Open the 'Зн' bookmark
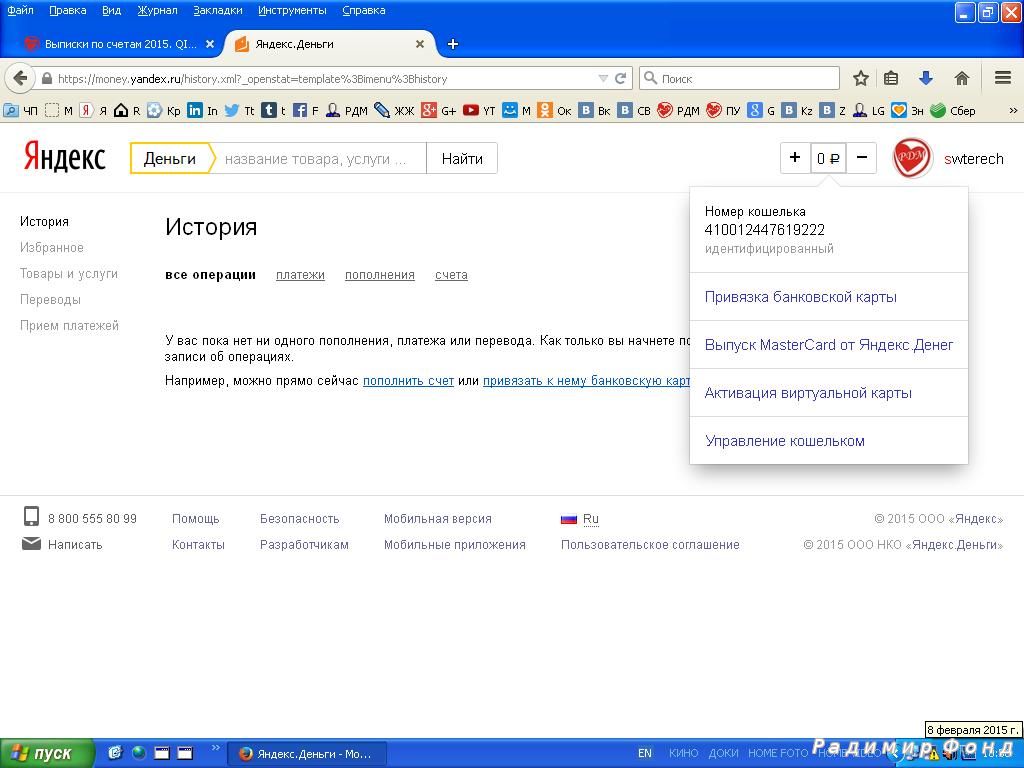The height and width of the screenshot is (768, 1024). pos(907,110)
